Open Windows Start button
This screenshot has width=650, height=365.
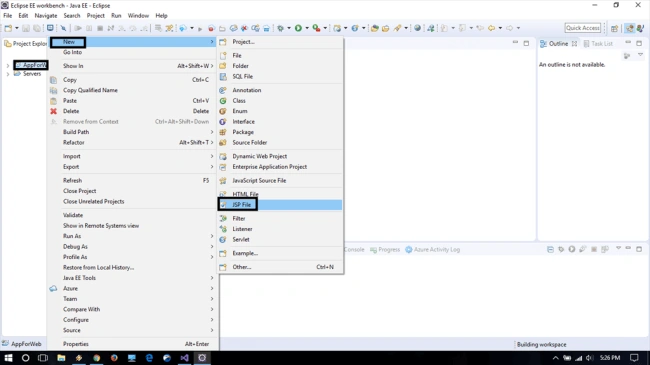(x=8, y=358)
